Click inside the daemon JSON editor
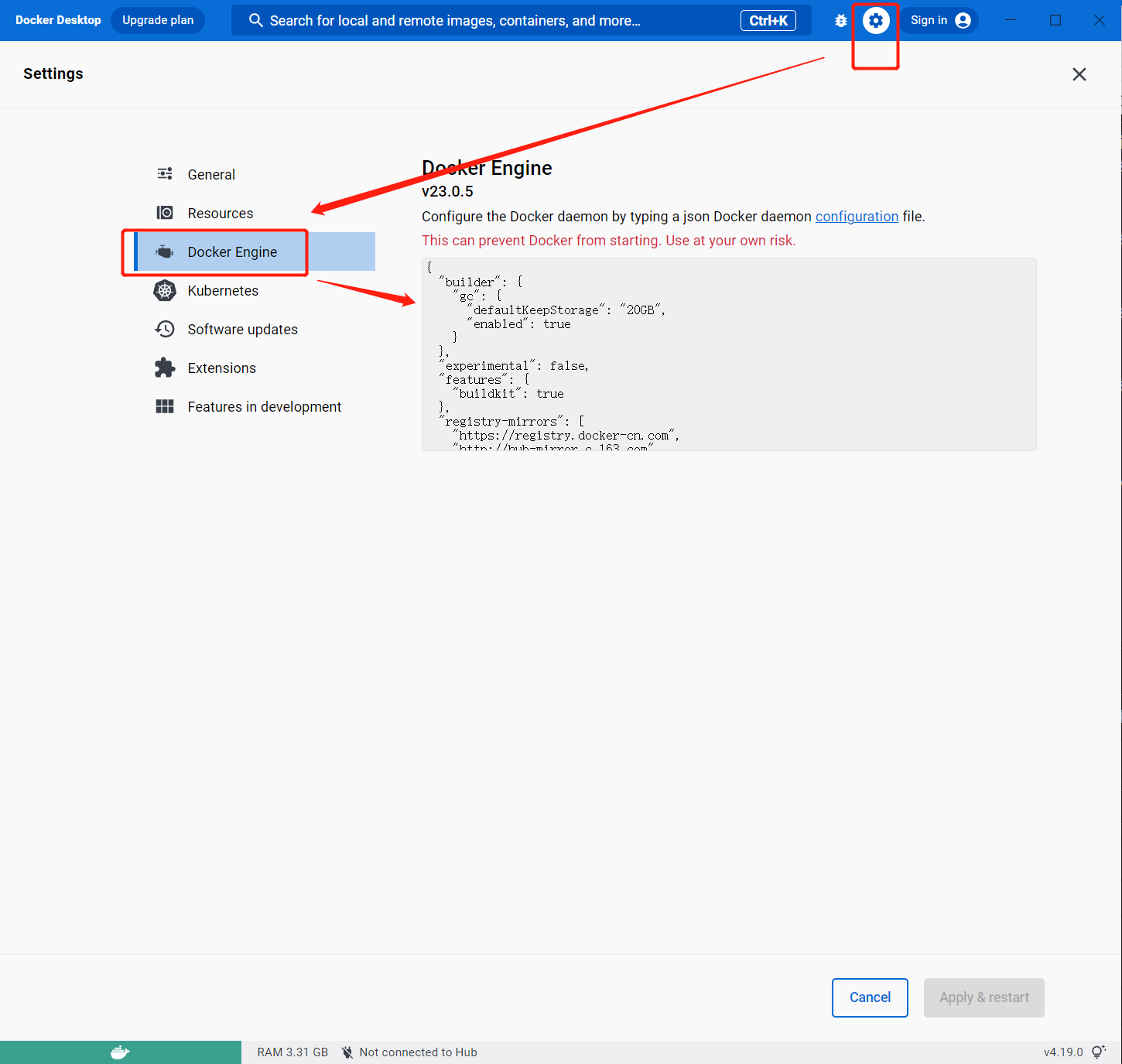1122x1064 pixels. point(729,354)
